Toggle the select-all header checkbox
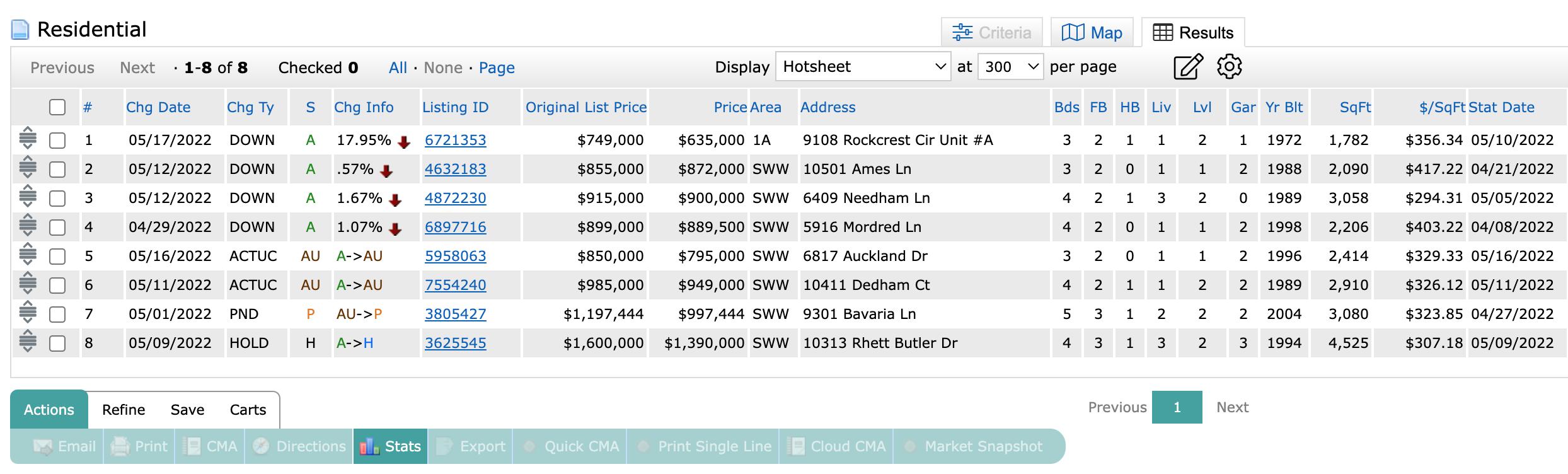Viewport: 1568px width, 474px height. point(57,107)
